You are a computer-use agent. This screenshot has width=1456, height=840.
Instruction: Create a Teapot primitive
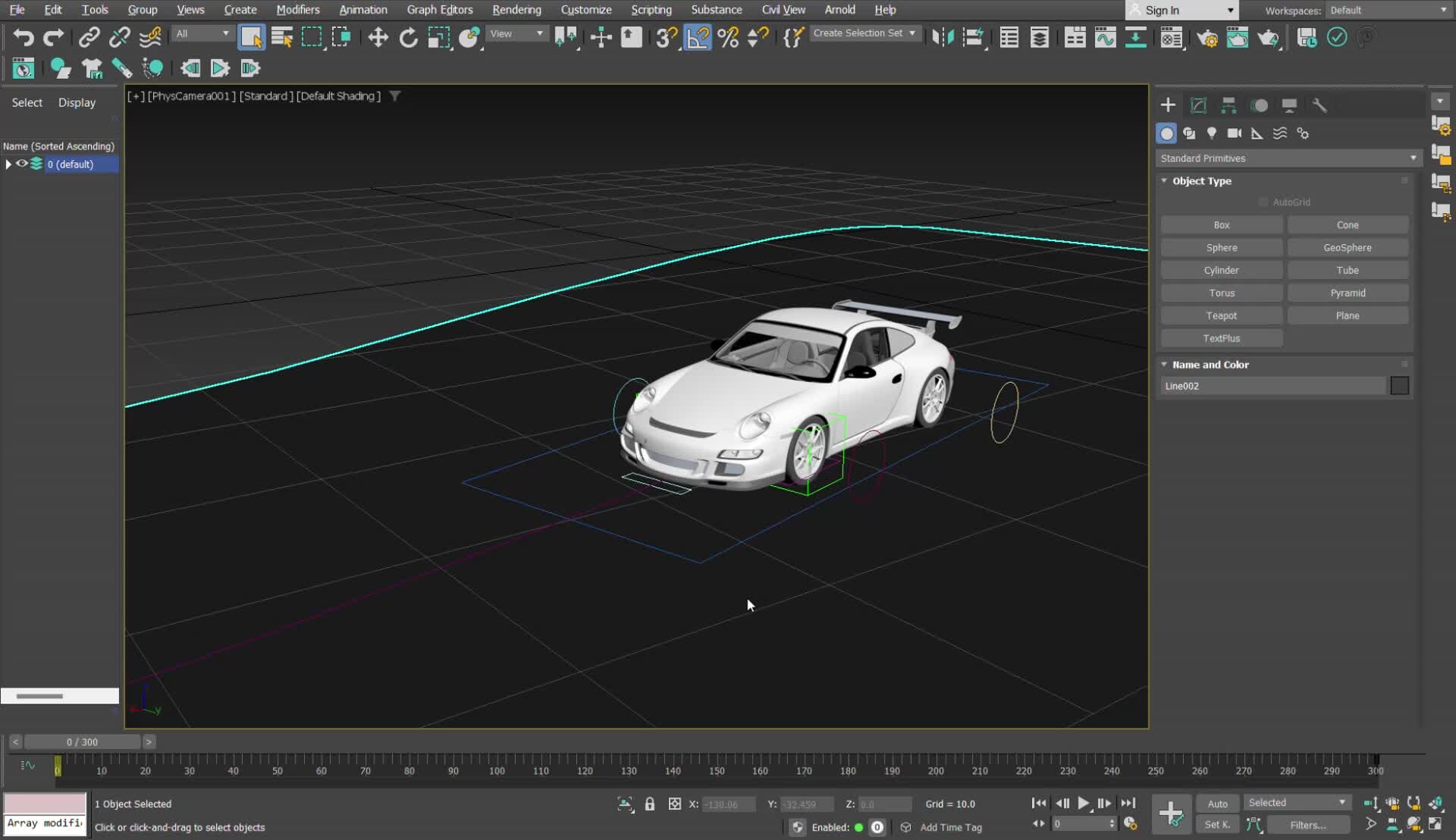click(x=1221, y=315)
